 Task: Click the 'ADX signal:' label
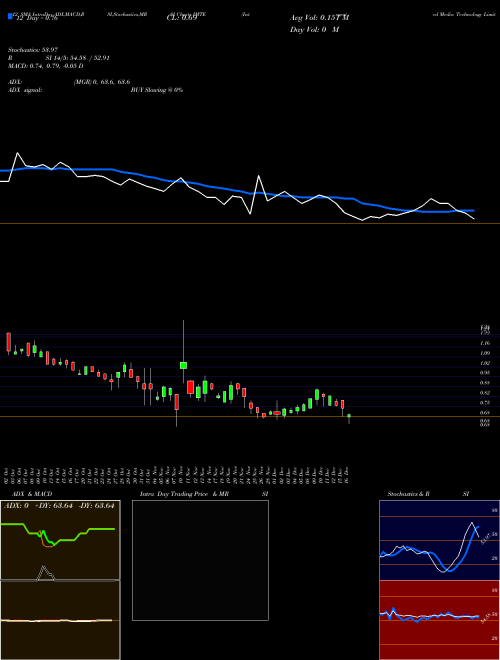pos(24,90)
